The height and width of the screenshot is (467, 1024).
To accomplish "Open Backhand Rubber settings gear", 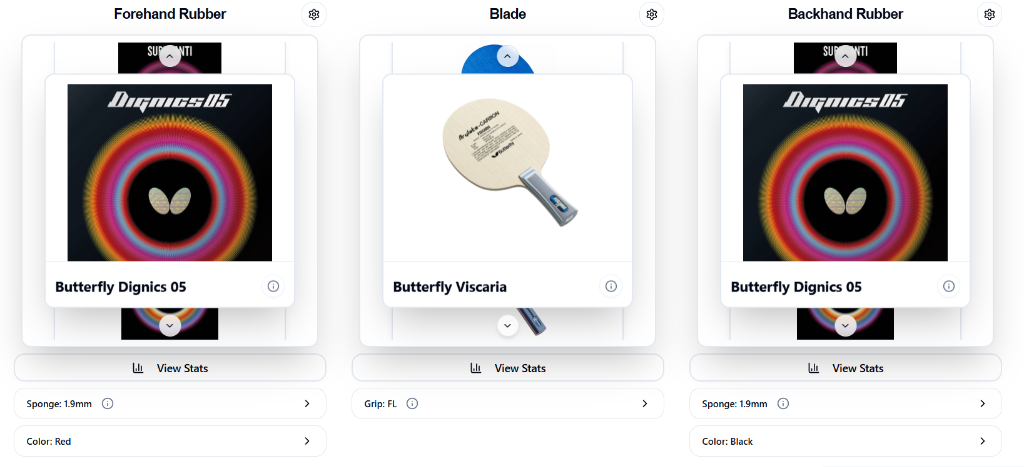I will [989, 15].
